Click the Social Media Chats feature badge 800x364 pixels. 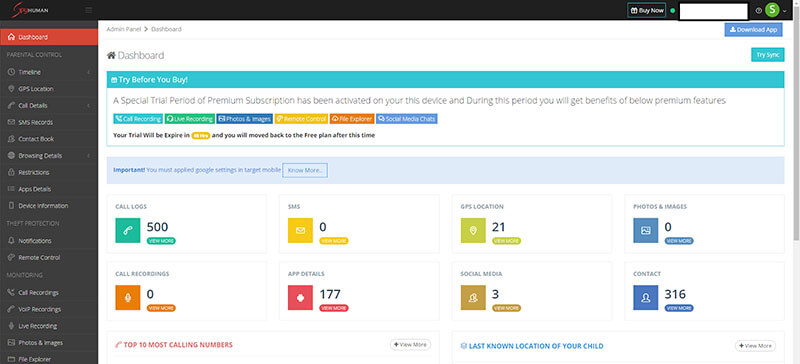407,119
